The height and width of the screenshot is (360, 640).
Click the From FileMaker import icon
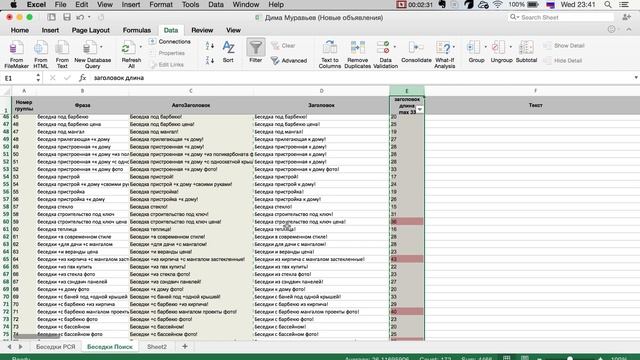pos(16,48)
